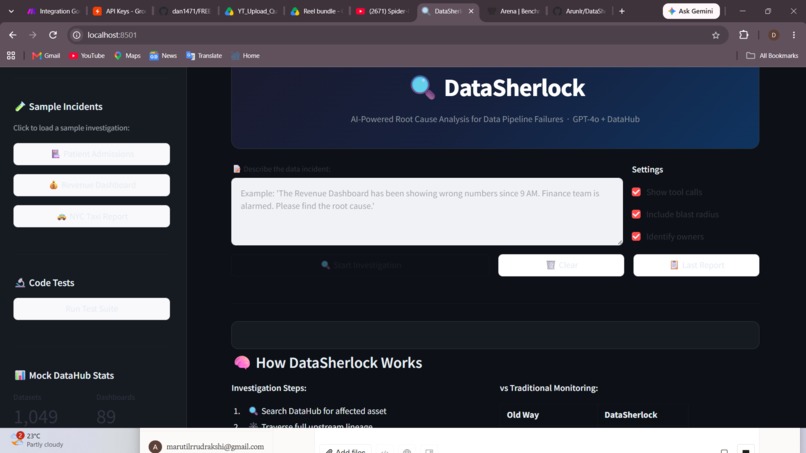Switch to the API Keys tab
This screenshot has width=806, height=453.
120,11
